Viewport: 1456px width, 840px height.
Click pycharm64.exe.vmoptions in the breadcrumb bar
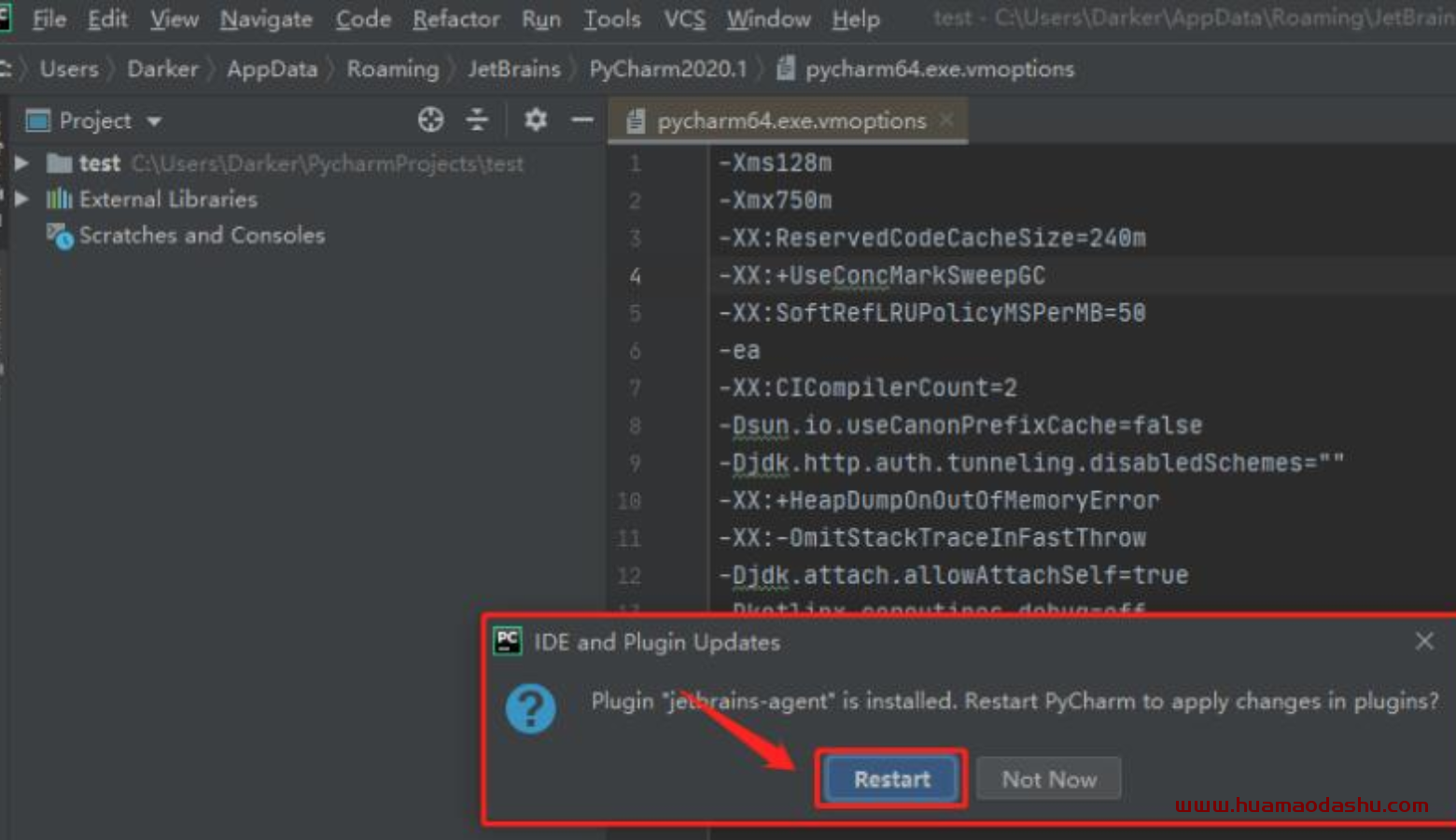pyautogui.click(x=939, y=69)
